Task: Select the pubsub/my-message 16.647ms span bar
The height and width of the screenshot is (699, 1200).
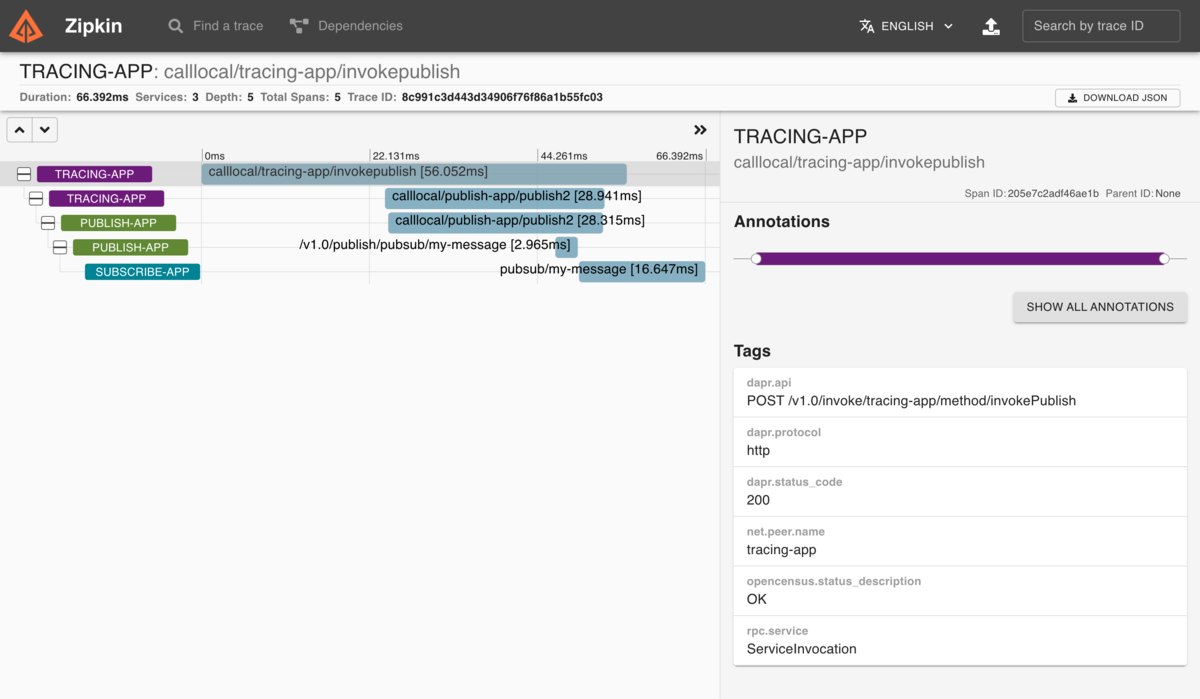Action: tap(642, 271)
